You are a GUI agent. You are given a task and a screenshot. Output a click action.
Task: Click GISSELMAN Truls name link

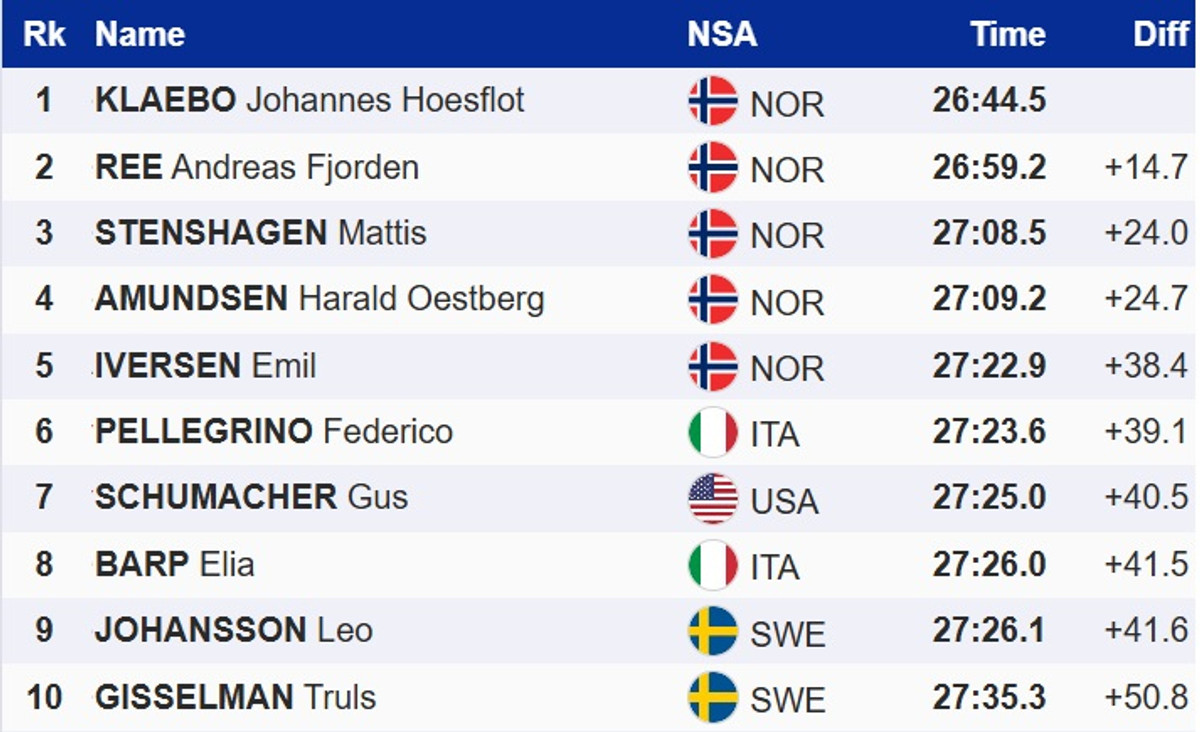[x=235, y=696]
